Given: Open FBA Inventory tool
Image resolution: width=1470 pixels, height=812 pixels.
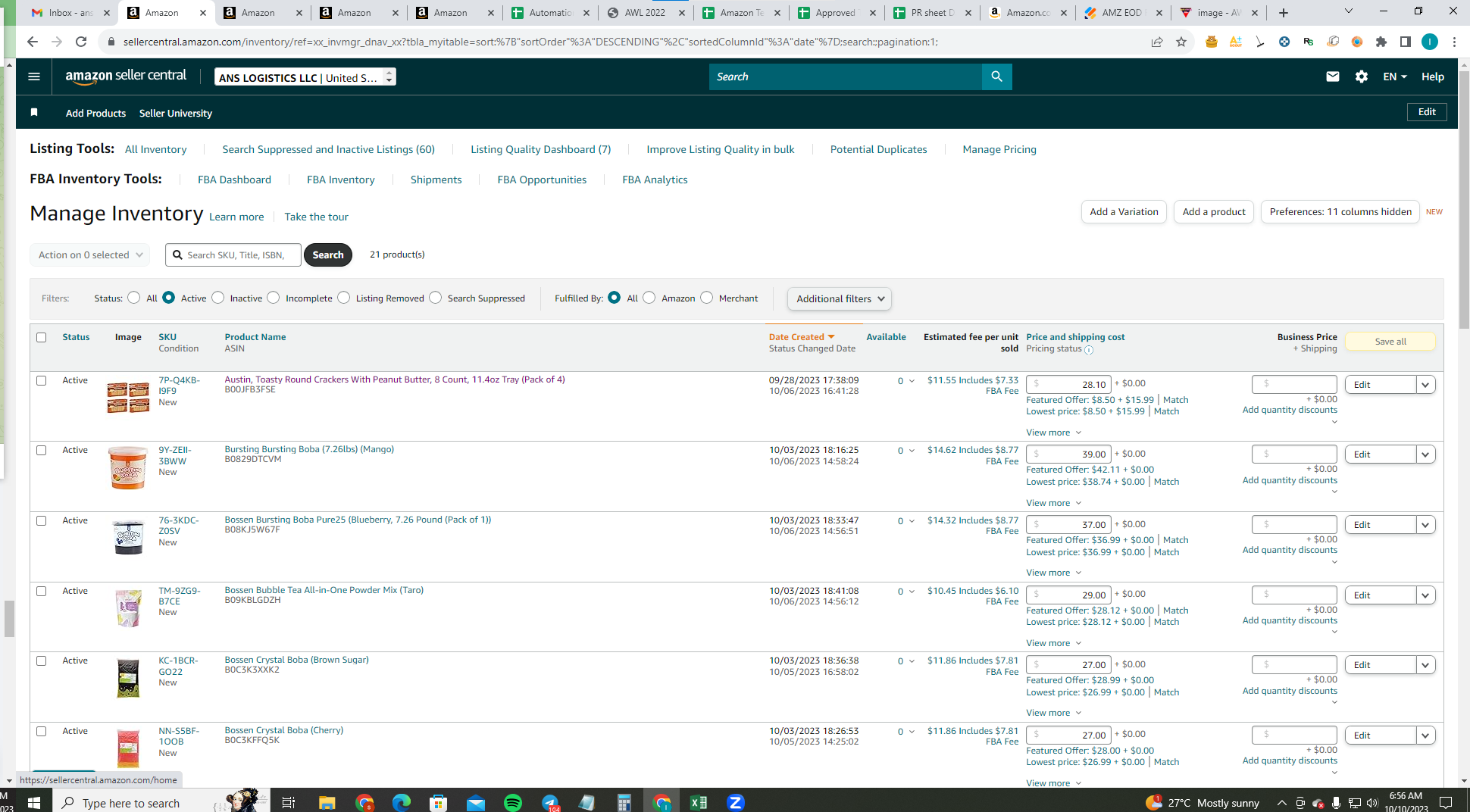Looking at the screenshot, I should click(340, 180).
